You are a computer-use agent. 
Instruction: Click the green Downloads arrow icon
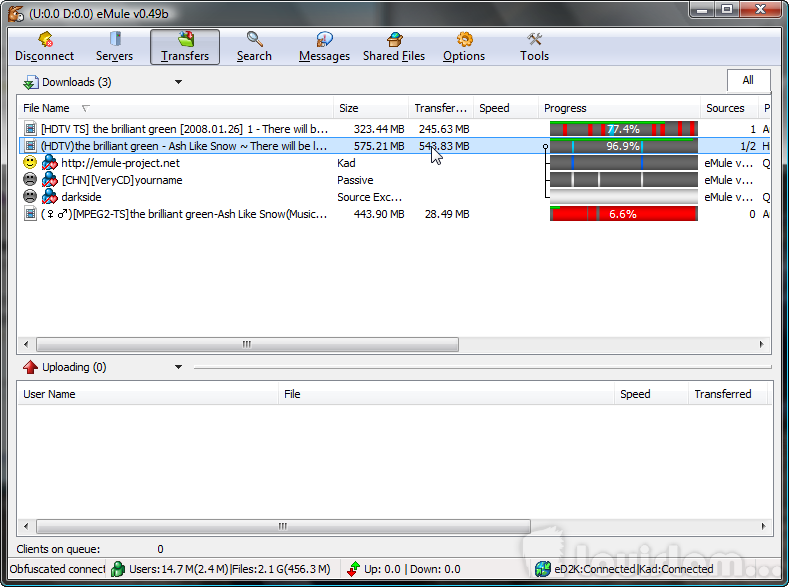tap(31, 82)
